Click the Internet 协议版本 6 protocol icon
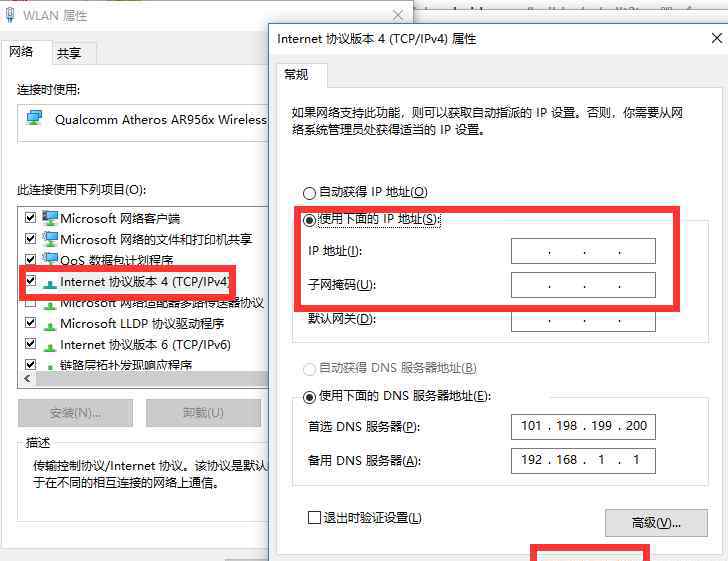Screen dimensions: 728x561 [50, 345]
